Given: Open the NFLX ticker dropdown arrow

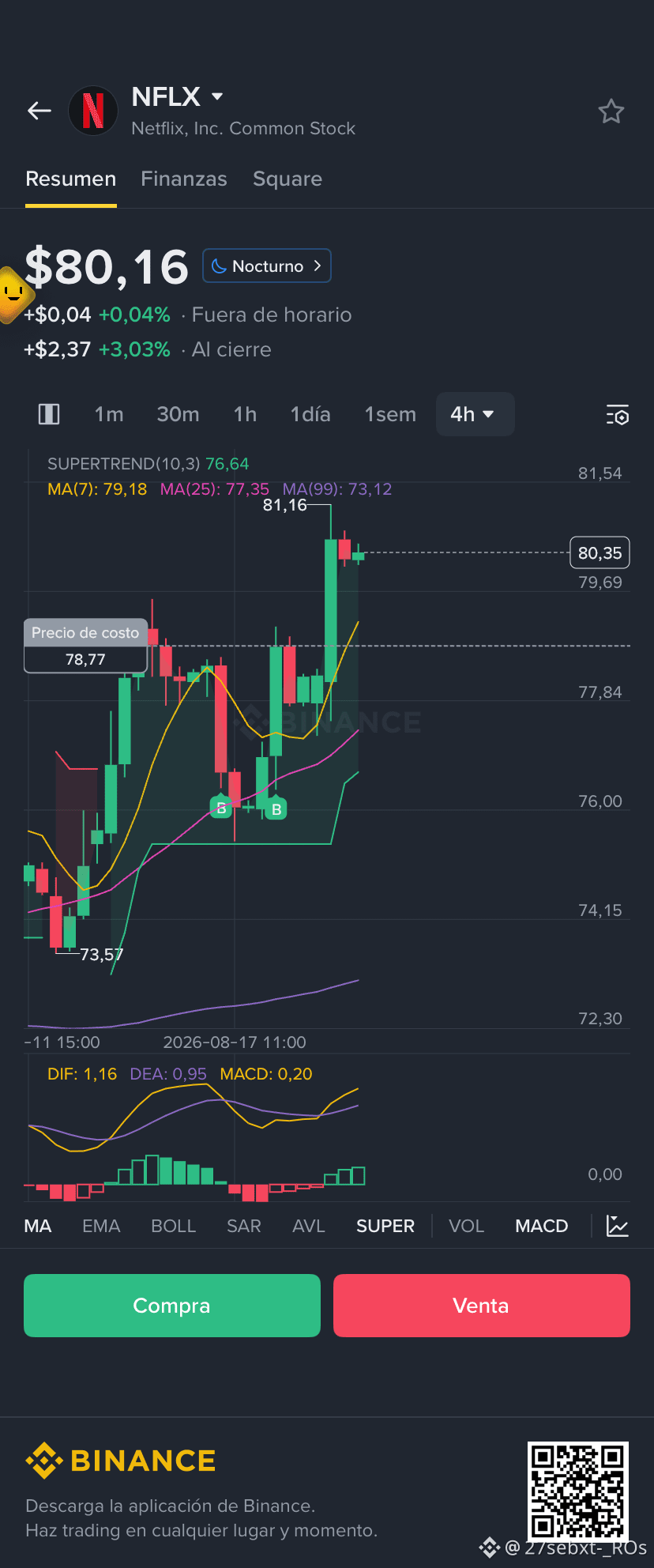Looking at the screenshot, I should (x=217, y=96).
